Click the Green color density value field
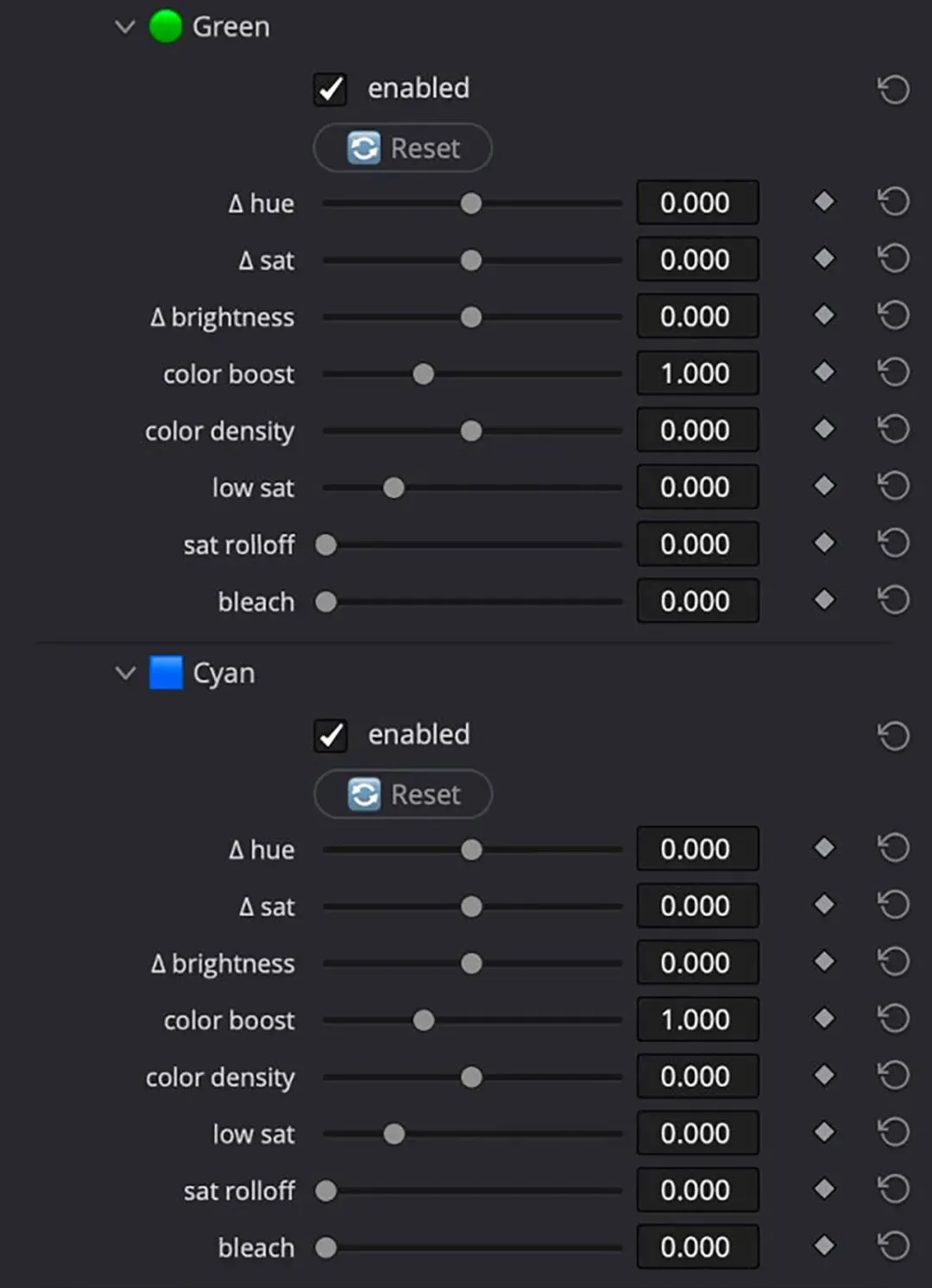Image resolution: width=932 pixels, height=1288 pixels. 697,430
